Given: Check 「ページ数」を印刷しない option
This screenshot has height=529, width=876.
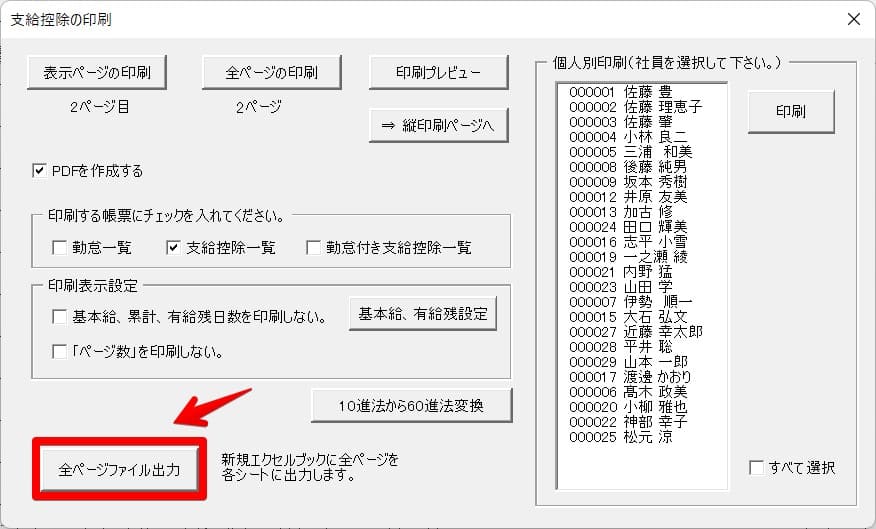Looking at the screenshot, I should [59, 351].
